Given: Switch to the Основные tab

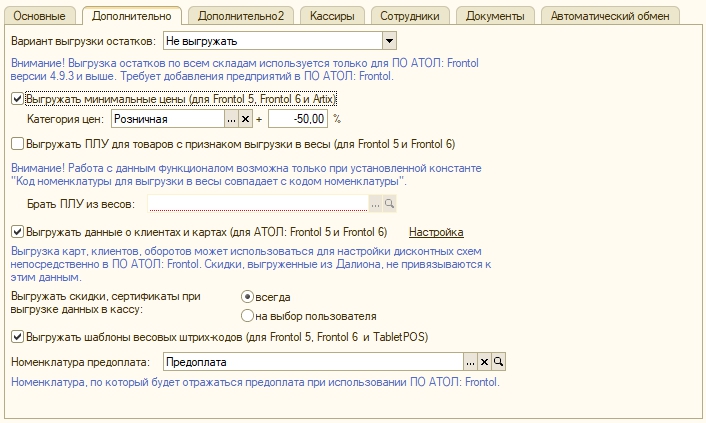Looking at the screenshot, I should click(39, 17).
